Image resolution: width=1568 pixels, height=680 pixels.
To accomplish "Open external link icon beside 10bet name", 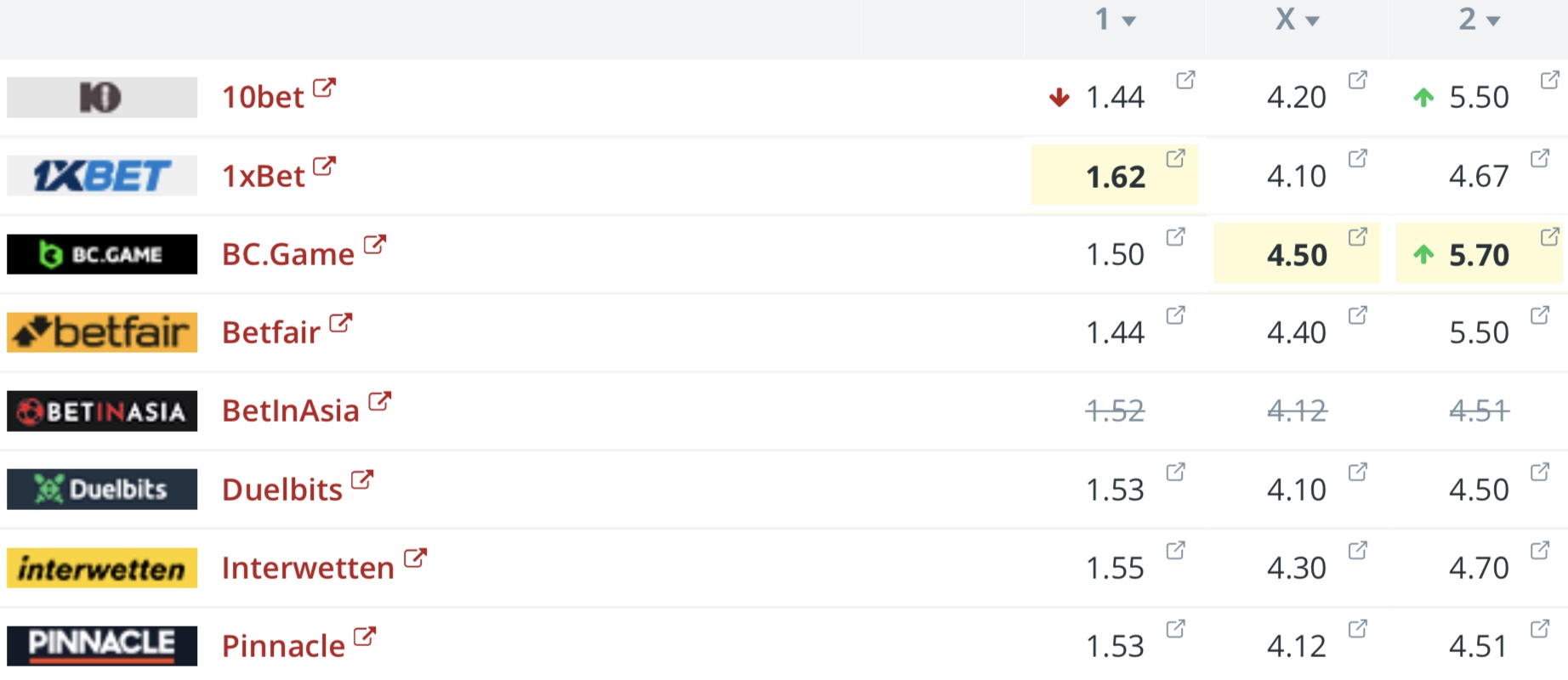I will (324, 88).
